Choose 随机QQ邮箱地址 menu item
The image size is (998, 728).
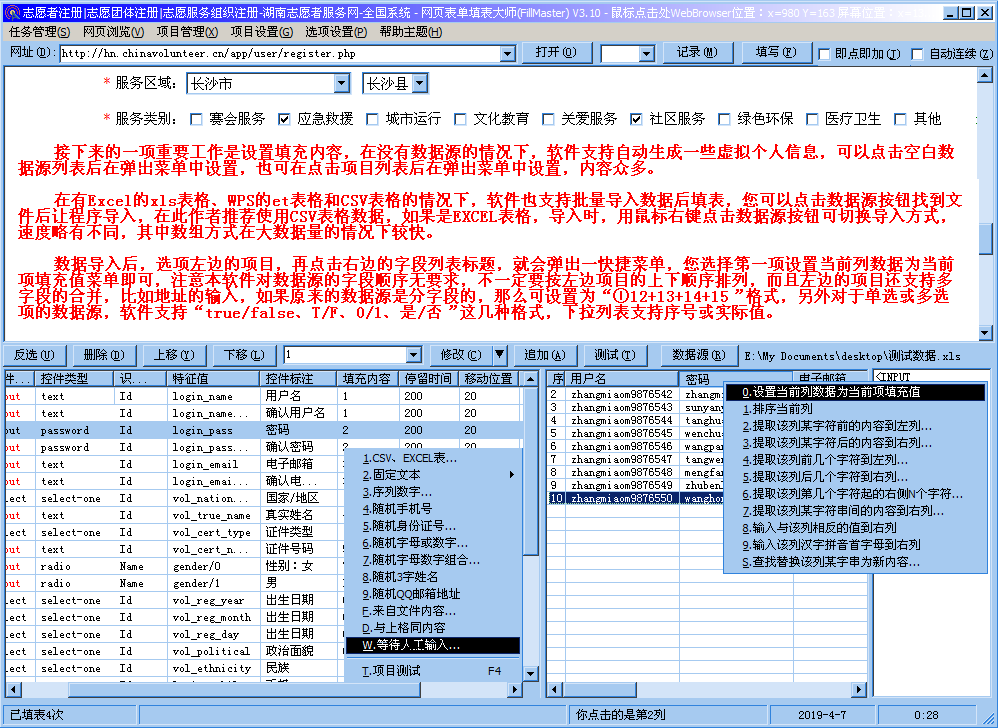pos(433,594)
